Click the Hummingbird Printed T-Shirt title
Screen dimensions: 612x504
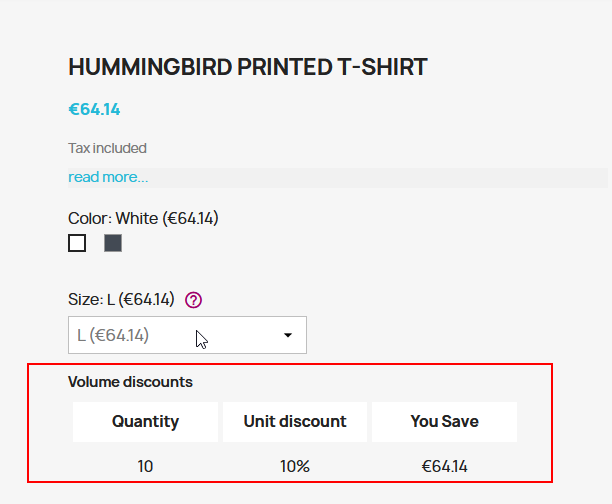[x=247, y=67]
